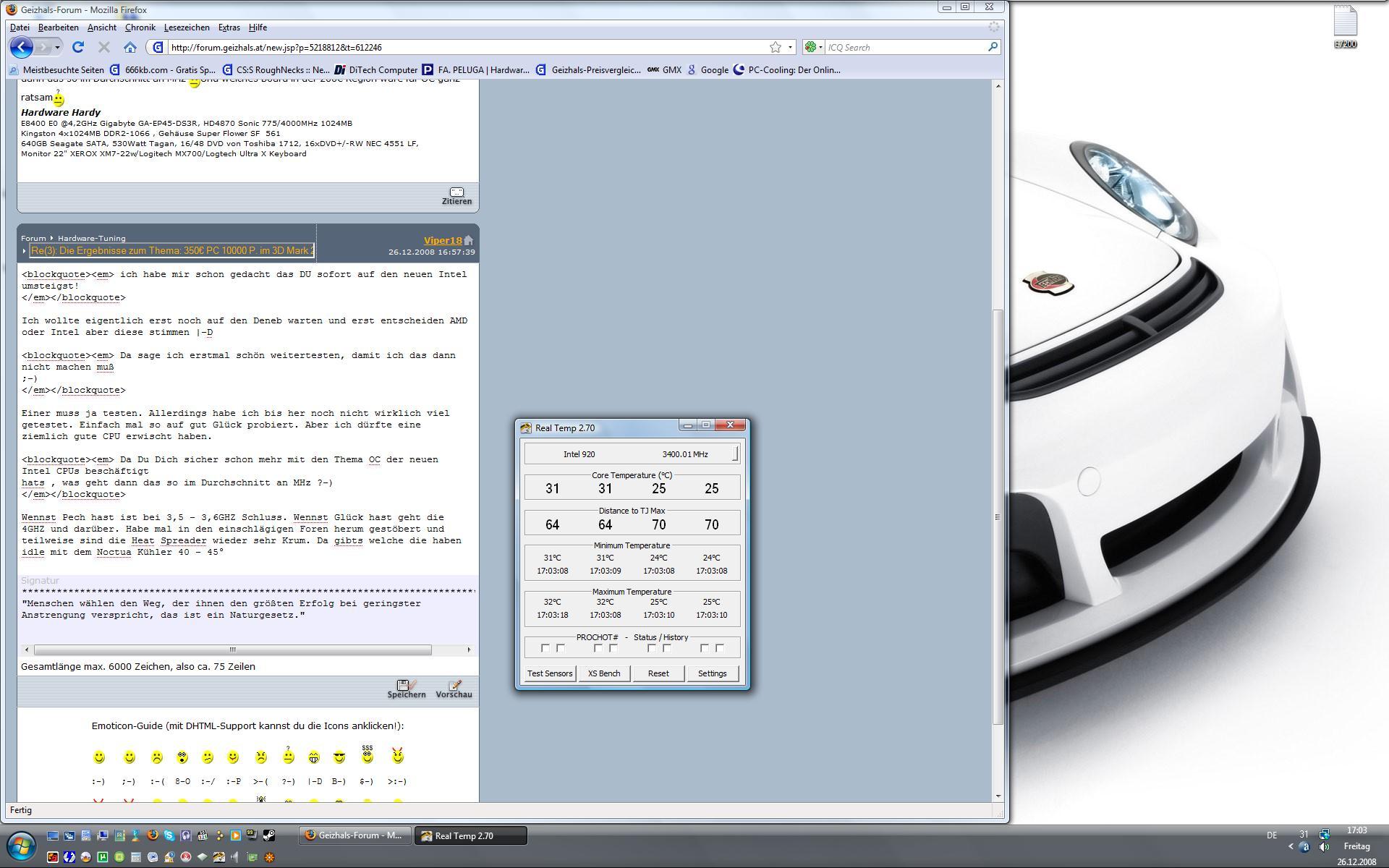This screenshot has width=1389, height=868.
Task: Click the URL address bar
Action: (467, 47)
